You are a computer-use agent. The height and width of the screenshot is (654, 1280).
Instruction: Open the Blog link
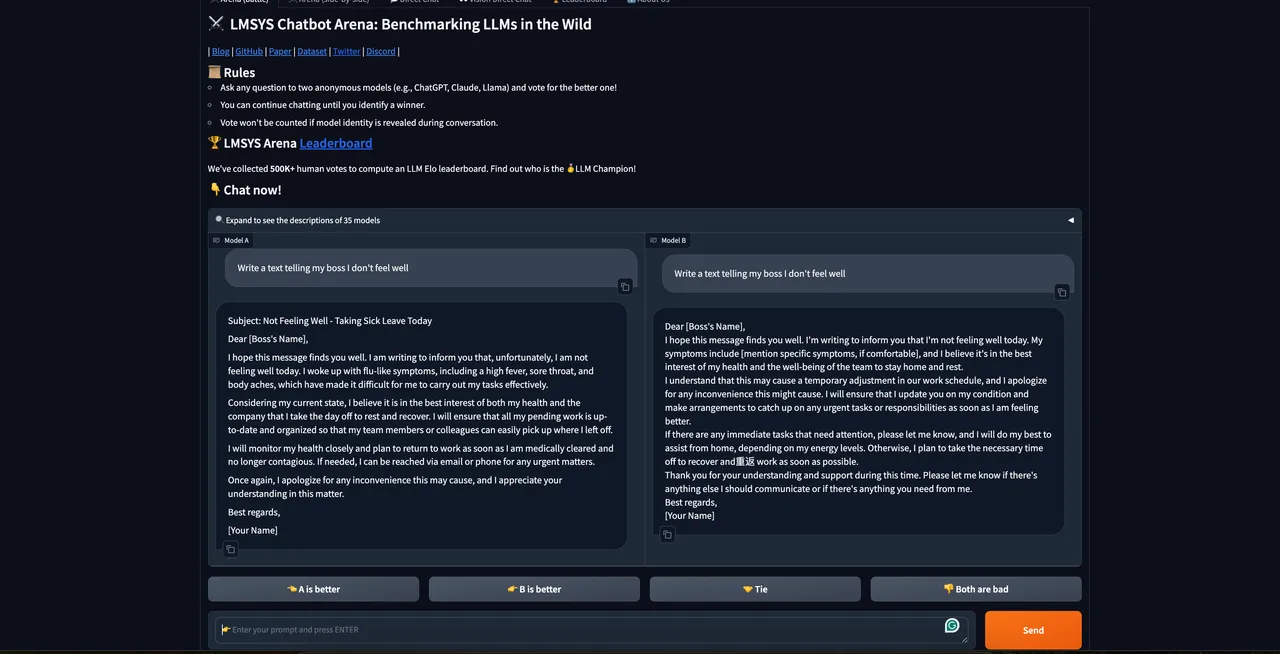coord(221,51)
